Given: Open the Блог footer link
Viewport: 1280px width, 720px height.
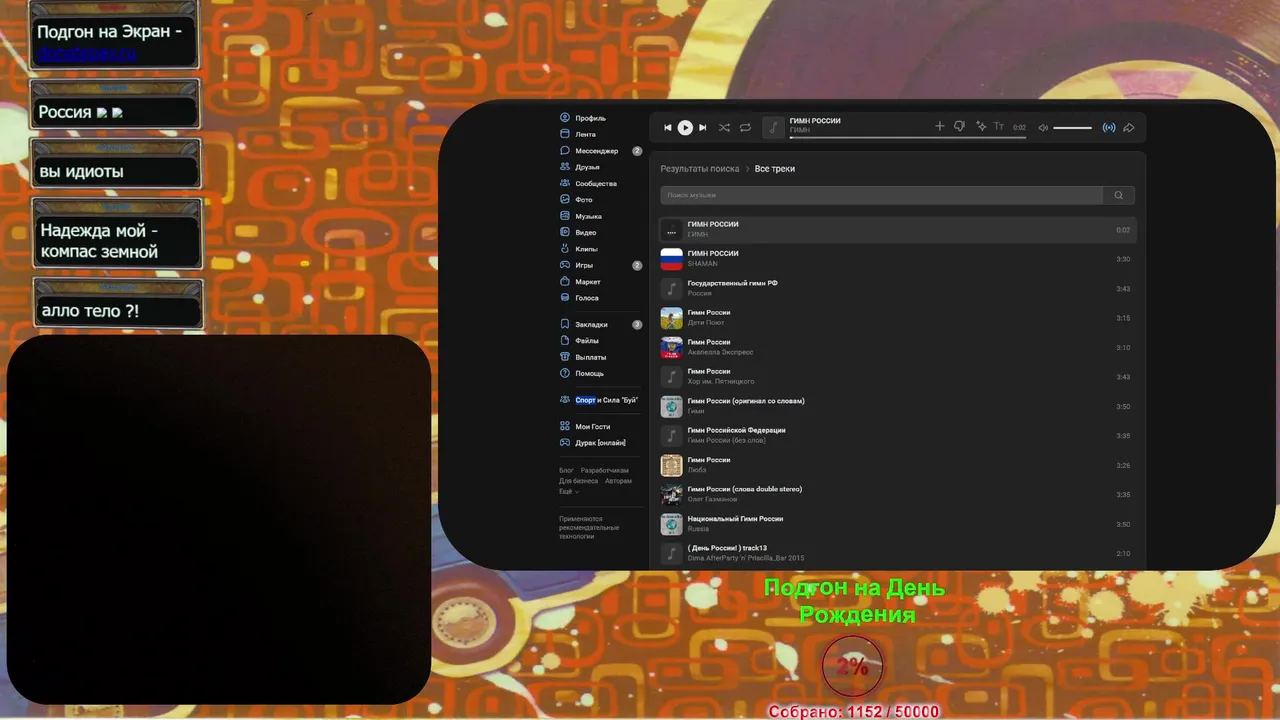Looking at the screenshot, I should click(566, 470).
